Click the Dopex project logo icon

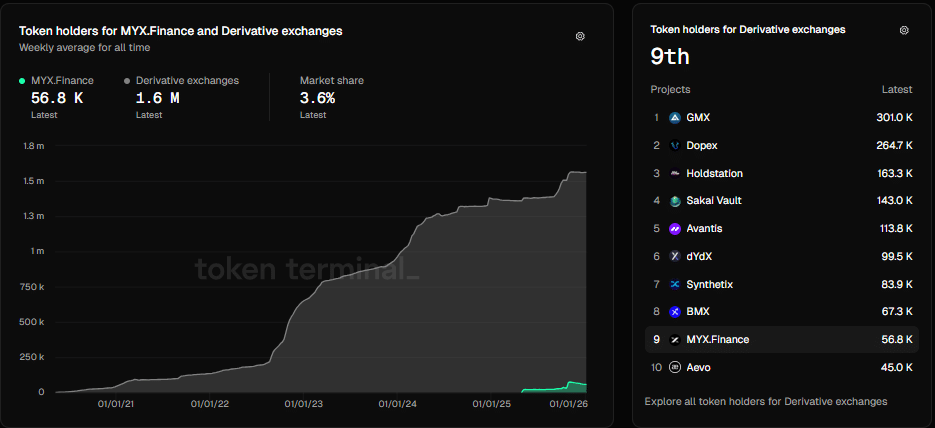[x=675, y=146]
